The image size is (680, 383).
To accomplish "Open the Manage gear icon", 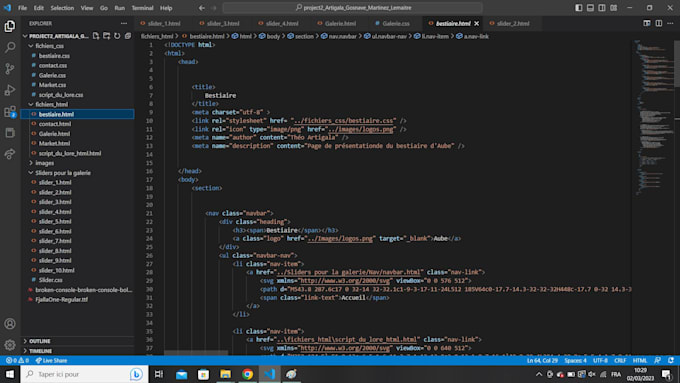I will tap(10, 345).
